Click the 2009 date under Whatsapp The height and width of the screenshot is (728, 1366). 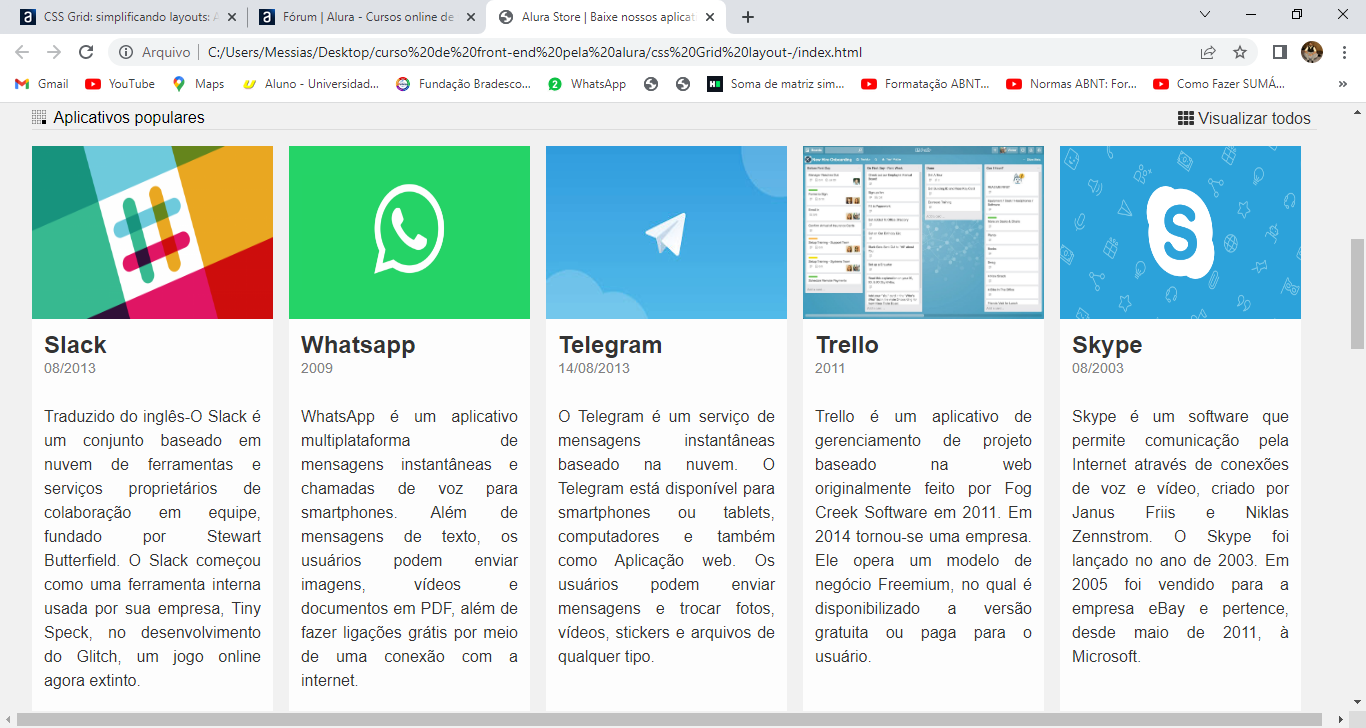point(317,368)
